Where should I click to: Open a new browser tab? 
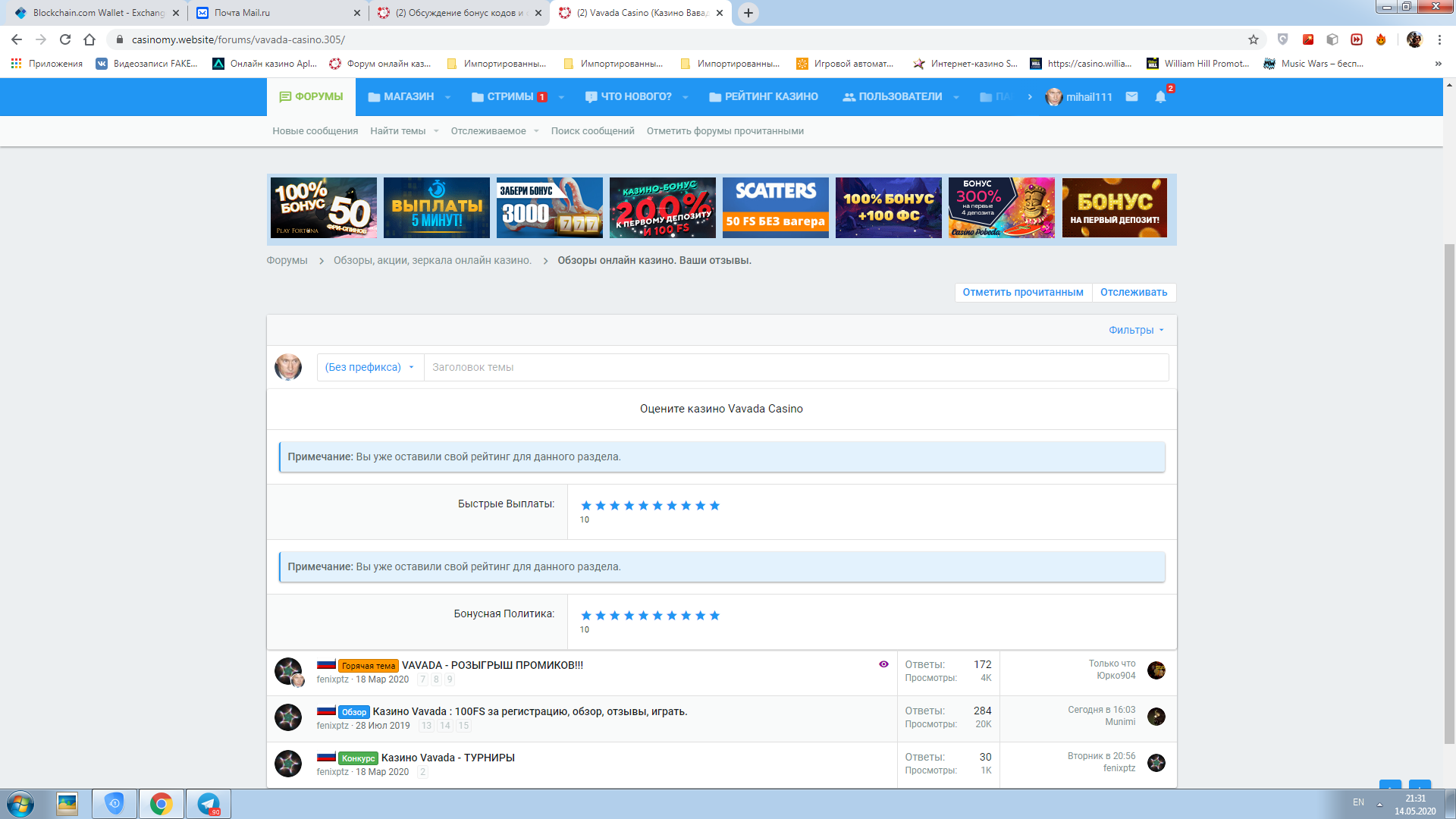coord(748,13)
